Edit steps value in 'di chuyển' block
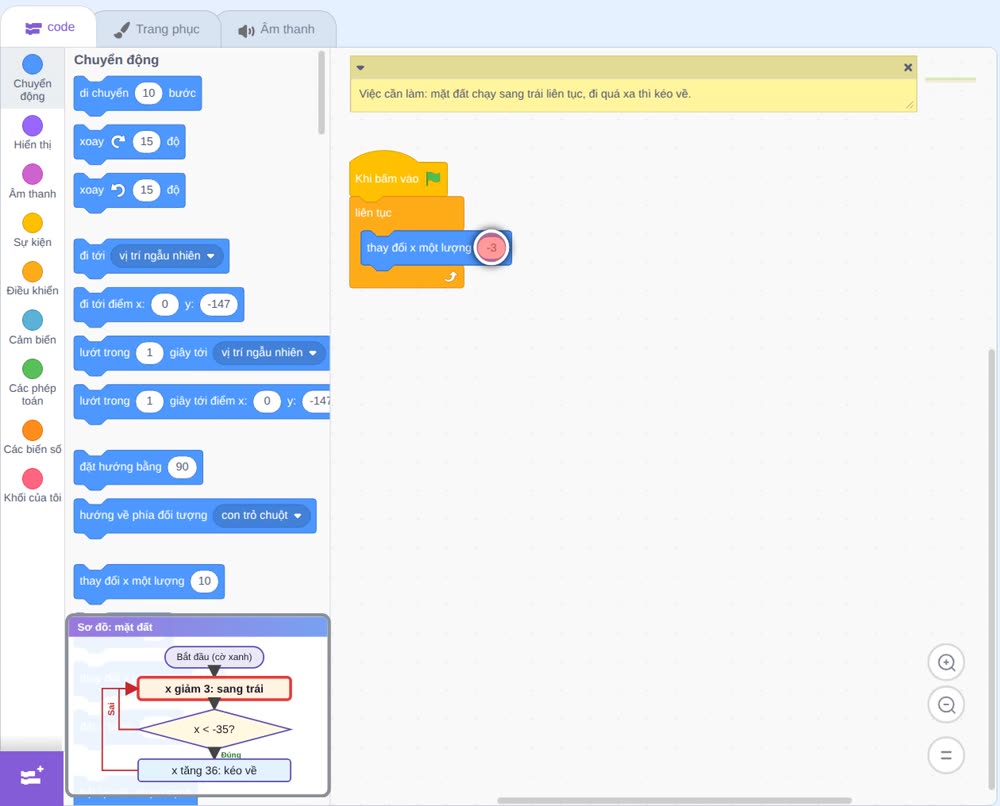 point(149,93)
